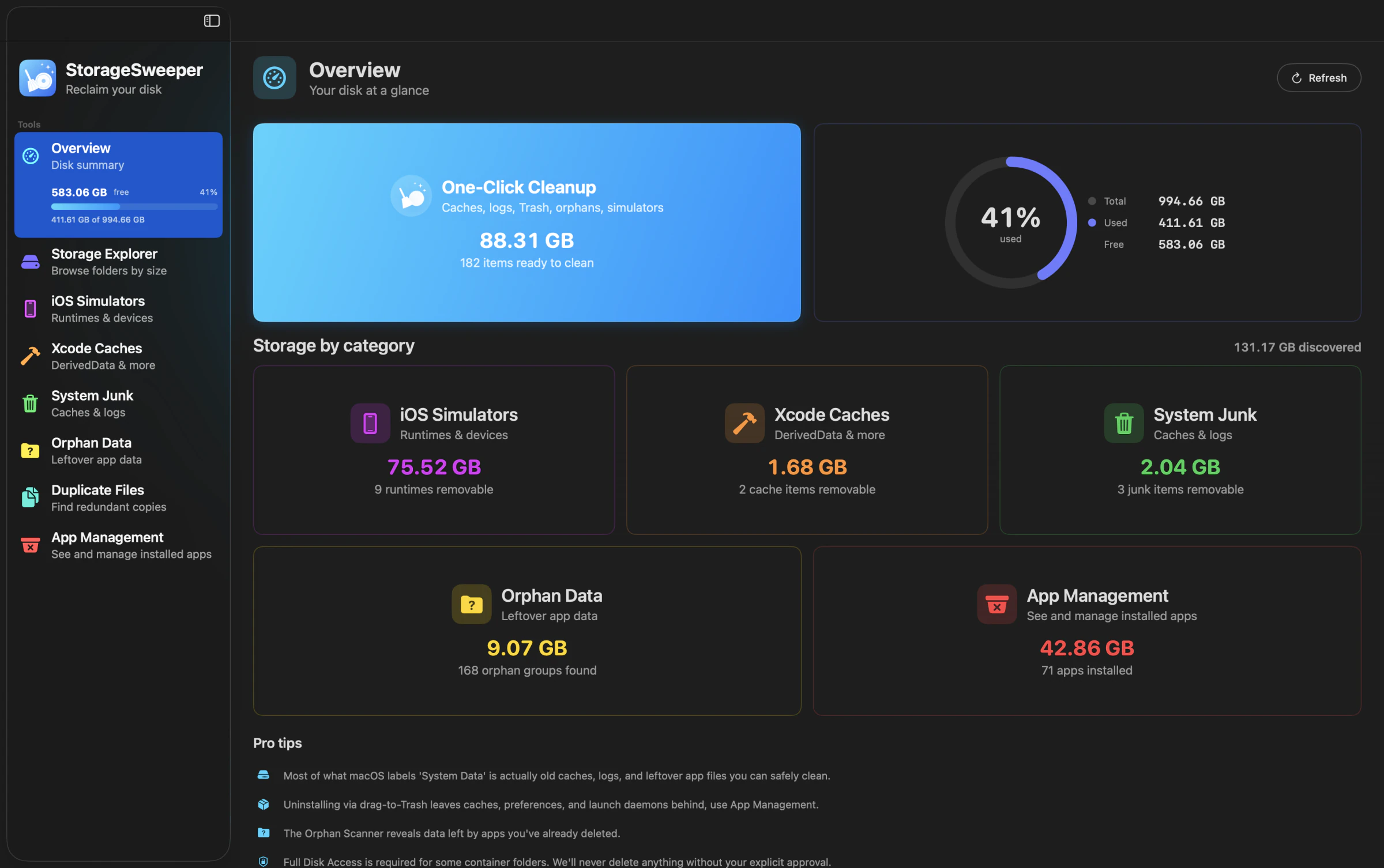The height and width of the screenshot is (868, 1384).
Task: Click the iOS Simulators phone icon in sidebar
Action: coord(31,309)
